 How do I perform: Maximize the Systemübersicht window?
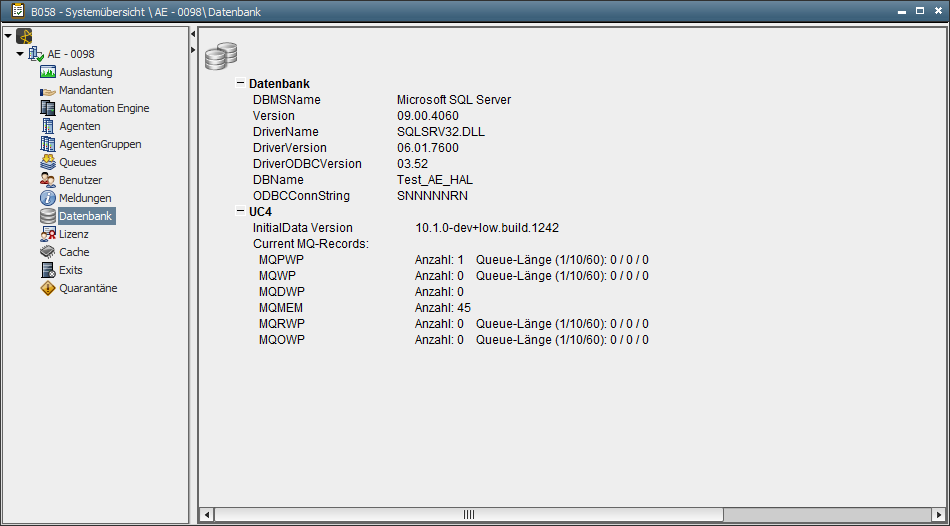coord(920,10)
